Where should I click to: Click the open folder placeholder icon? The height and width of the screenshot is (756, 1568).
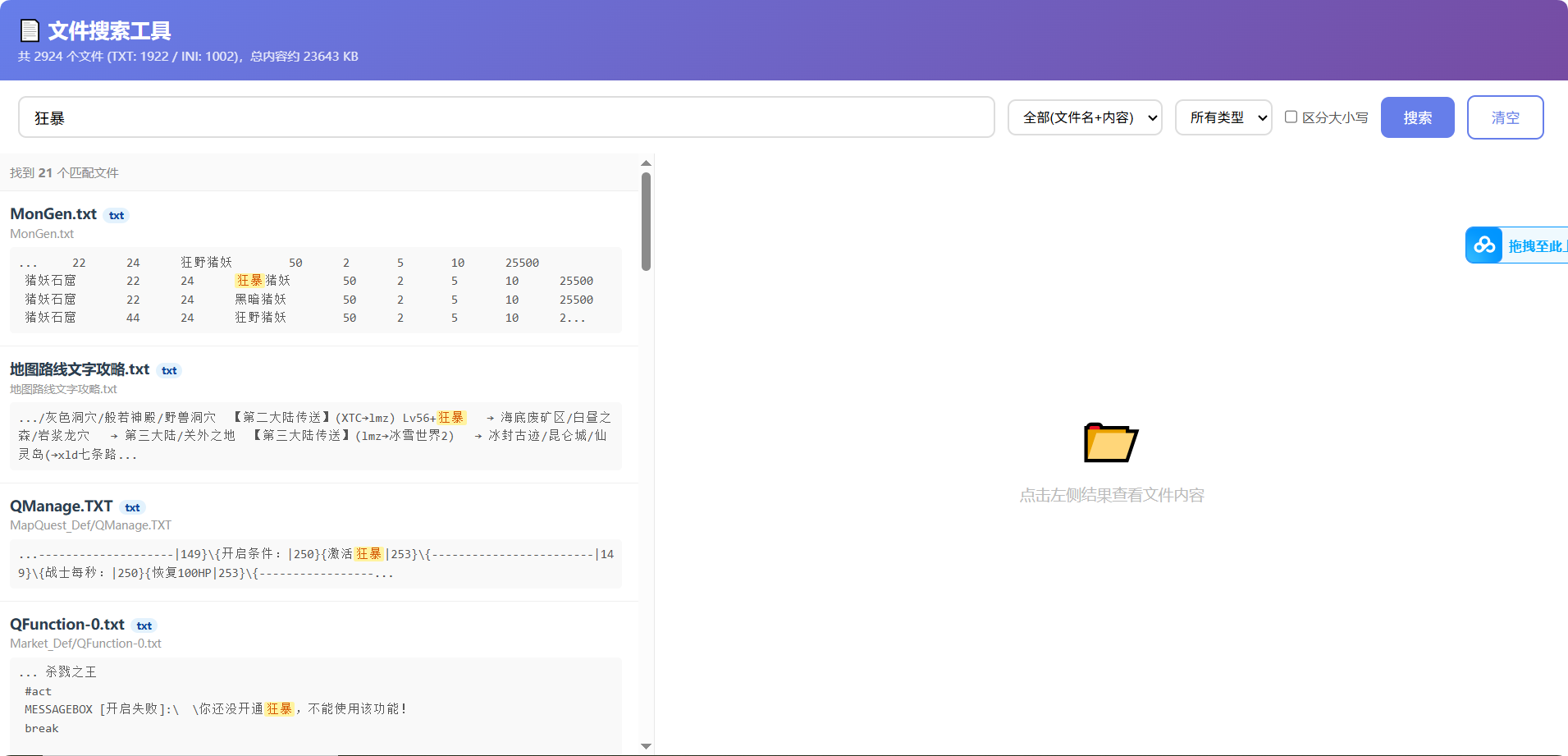pyautogui.click(x=1111, y=442)
